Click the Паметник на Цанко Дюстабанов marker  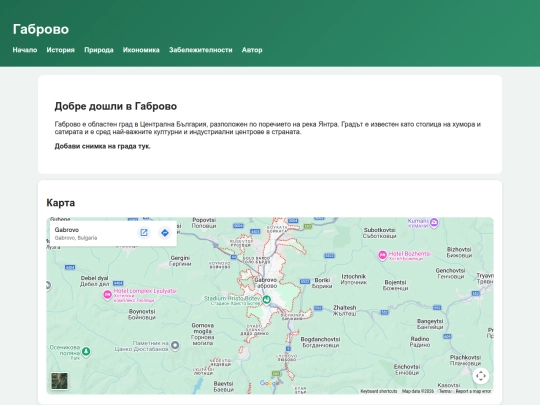(175, 345)
